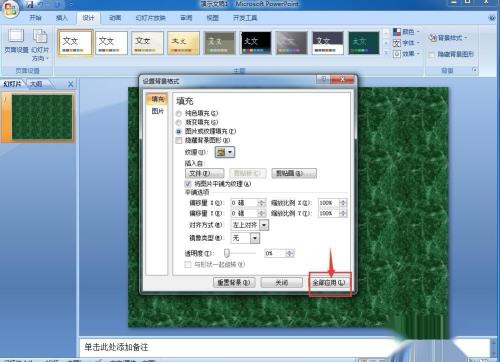Open the 镜像类型 mirror type dropdown
The image size is (500, 362).
coord(255,238)
